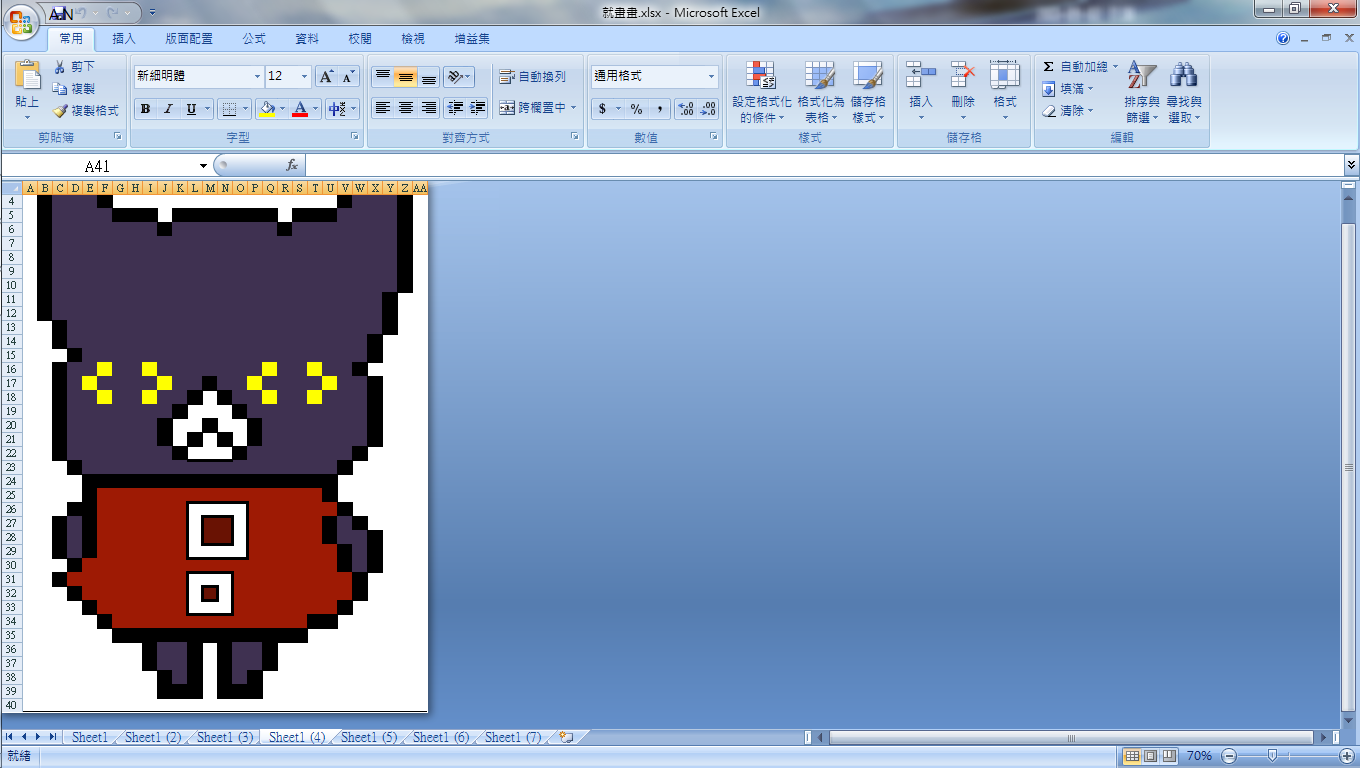
Task: Apply comma style number format
Action: [660, 109]
